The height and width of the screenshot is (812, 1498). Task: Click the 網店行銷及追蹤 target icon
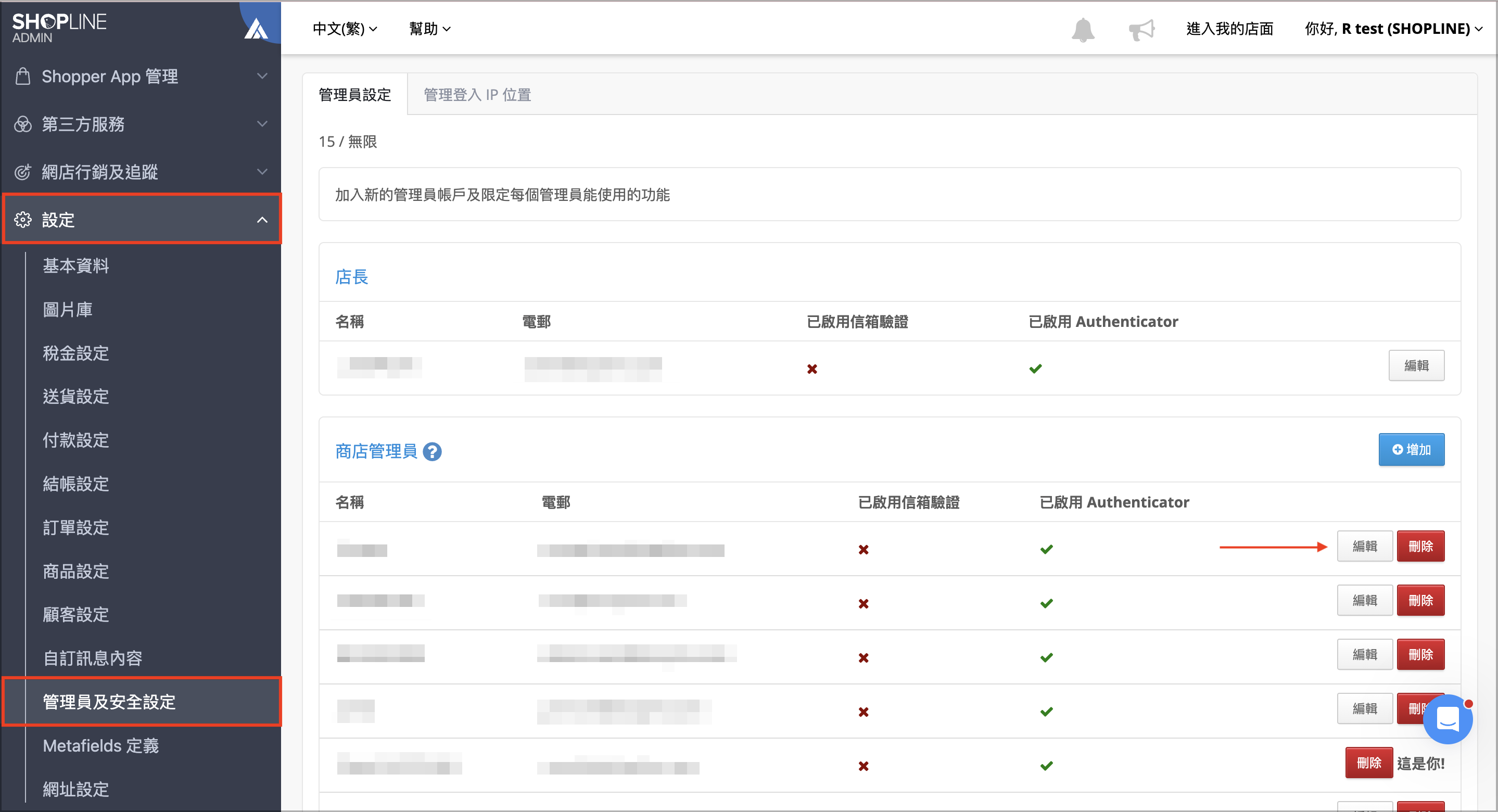23,172
